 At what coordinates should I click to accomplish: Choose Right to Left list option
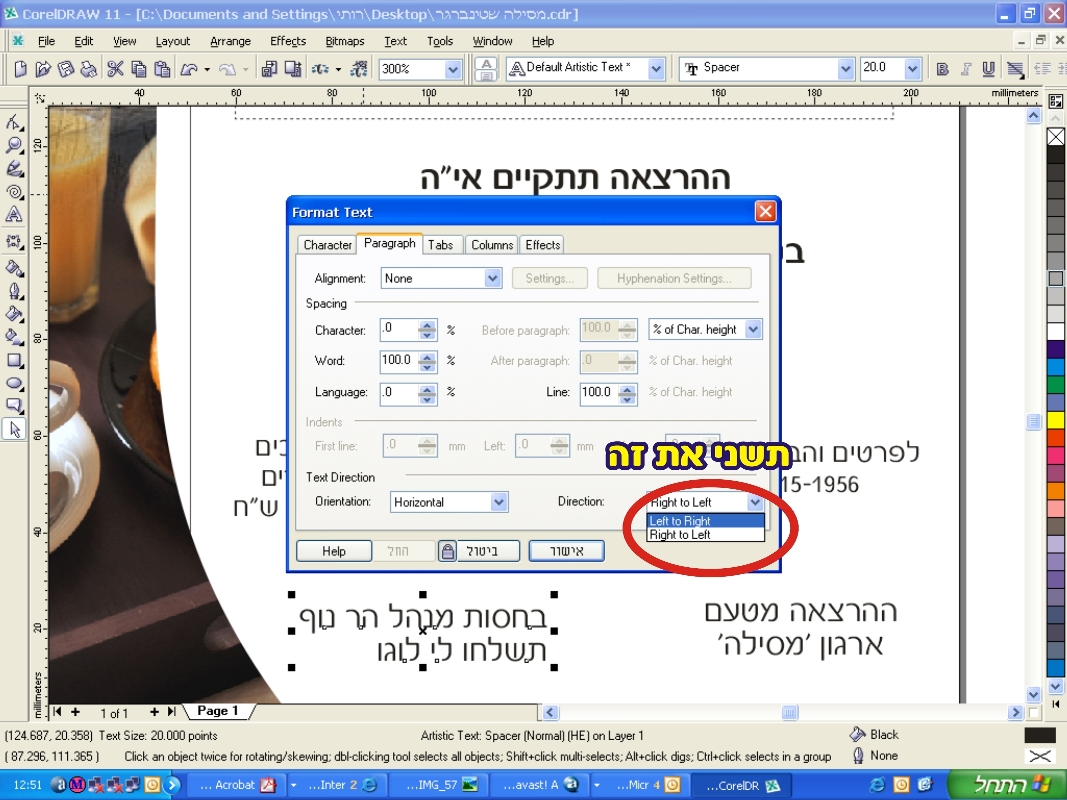pos(706,535)
